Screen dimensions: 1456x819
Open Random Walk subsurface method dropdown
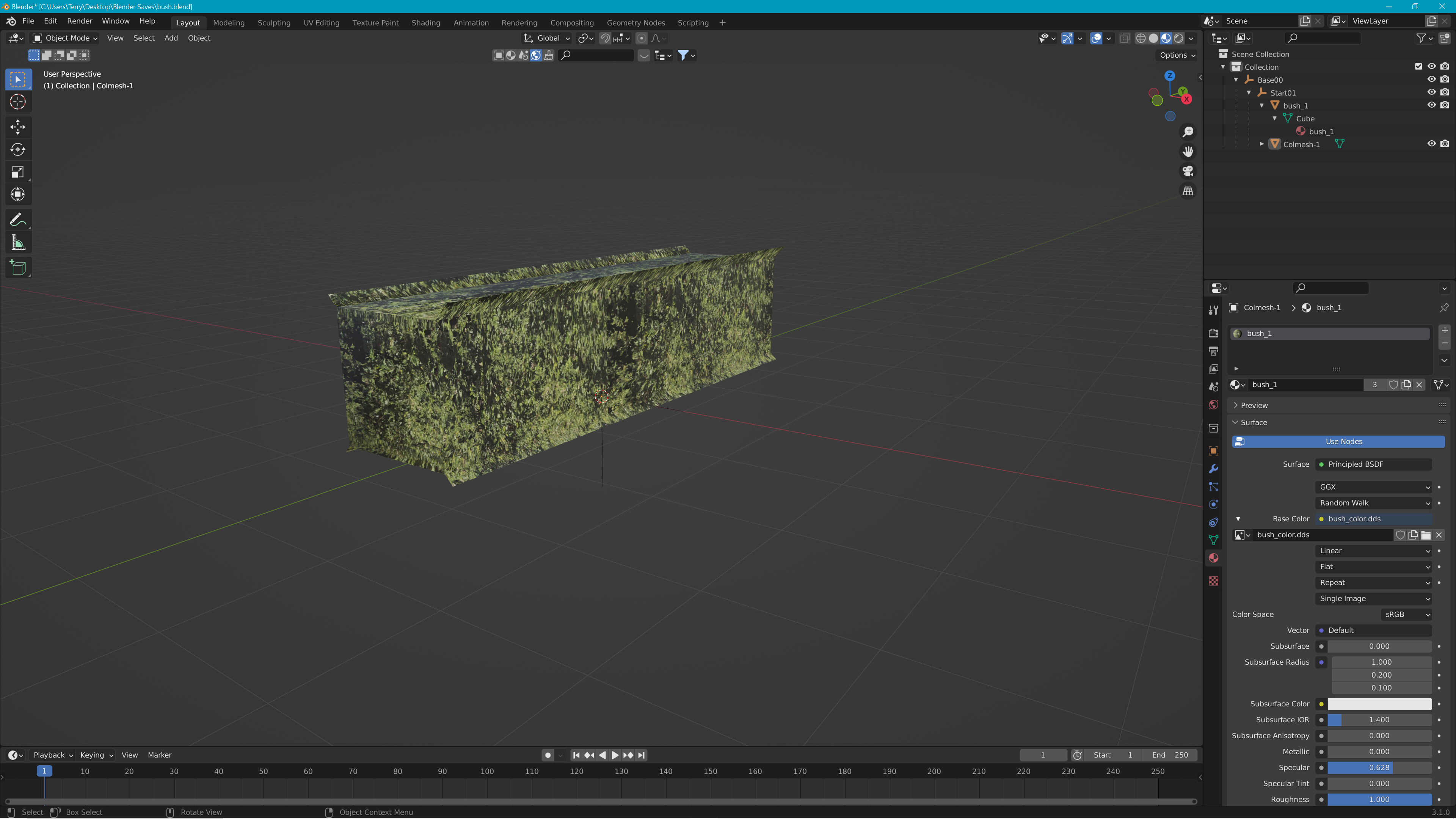tap(1373, 503)
